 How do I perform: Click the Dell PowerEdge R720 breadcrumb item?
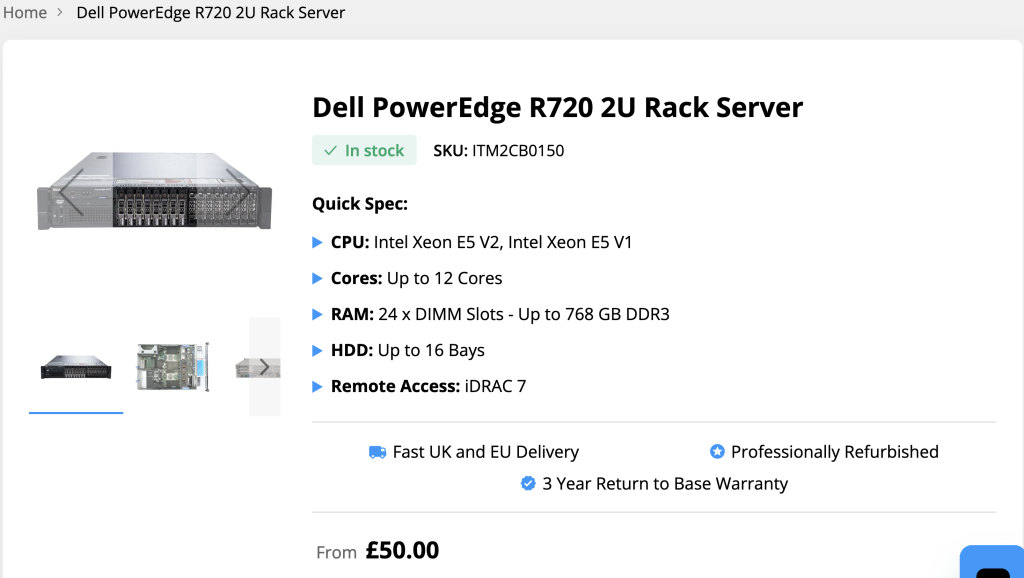[210, 13]
